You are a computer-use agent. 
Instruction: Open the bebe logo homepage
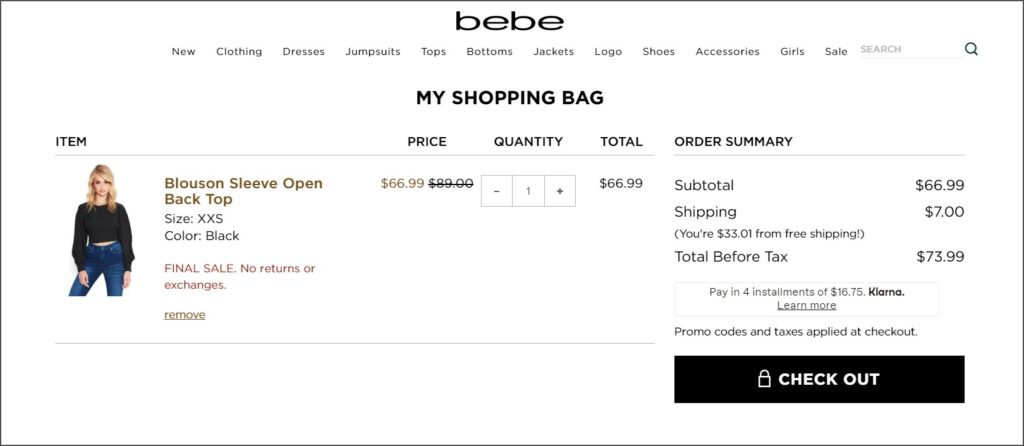tap(509, 21)
